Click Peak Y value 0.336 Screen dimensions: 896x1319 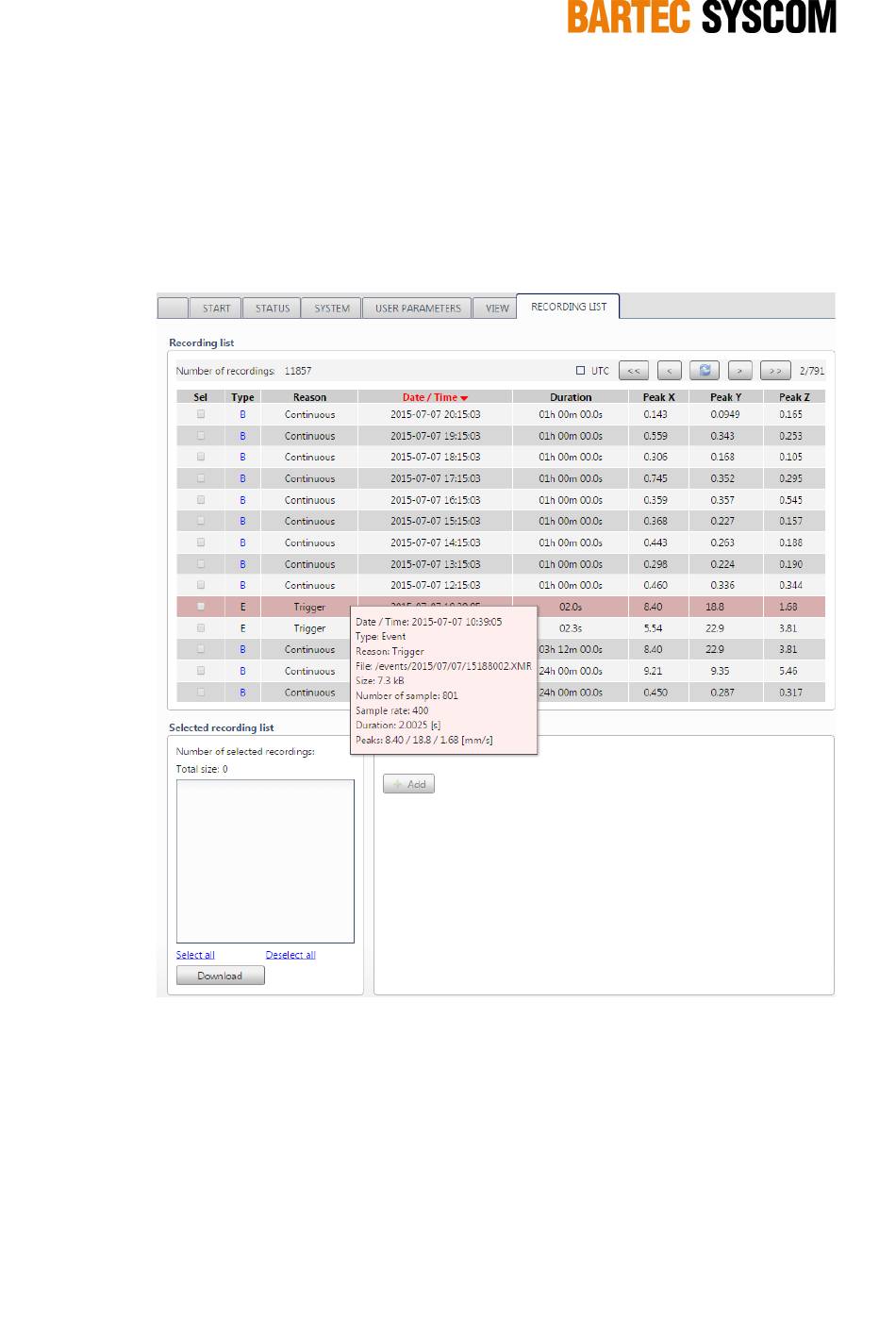(722, 585)
